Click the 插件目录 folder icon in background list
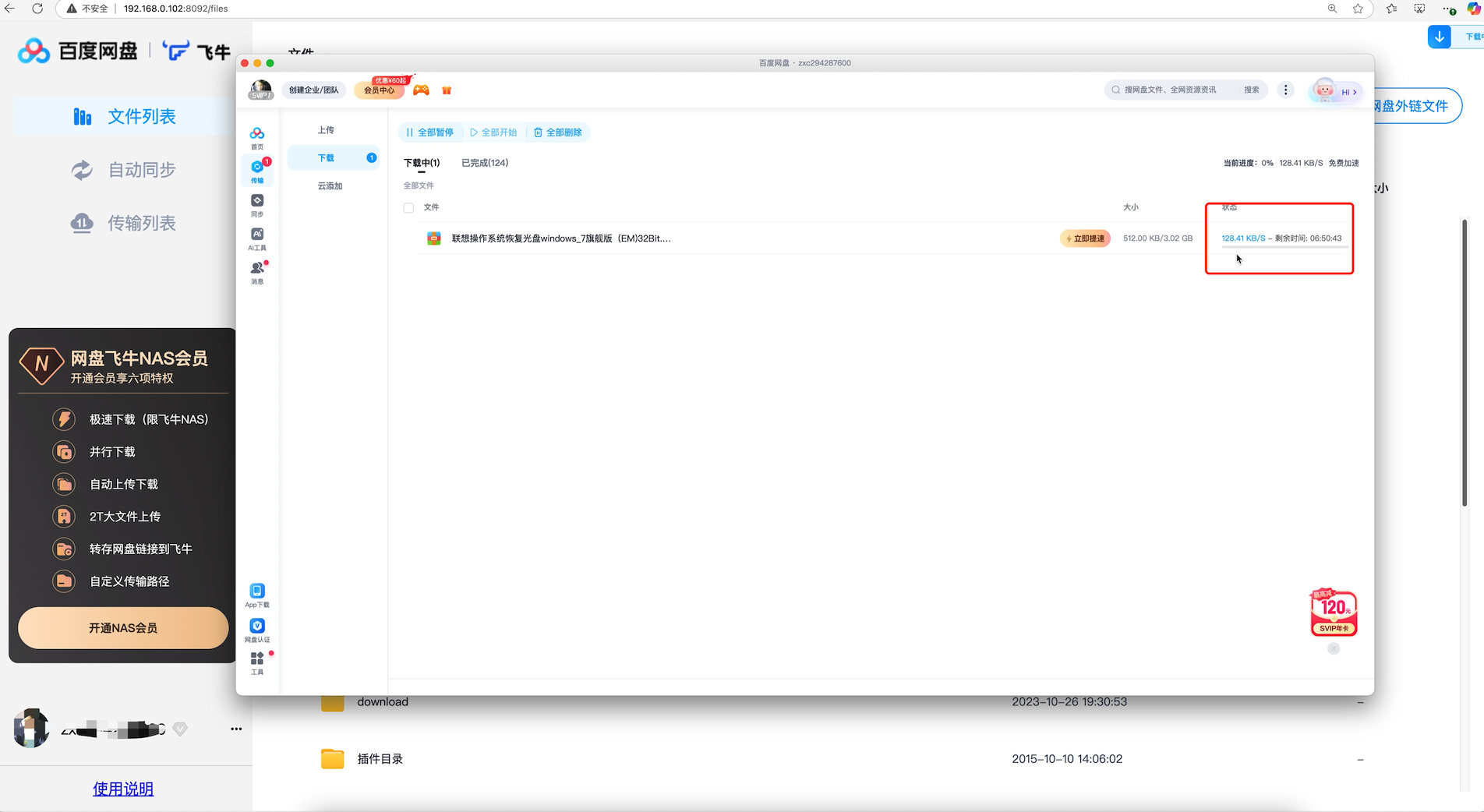Screen dimensions: 1484x812 (333, 759)
